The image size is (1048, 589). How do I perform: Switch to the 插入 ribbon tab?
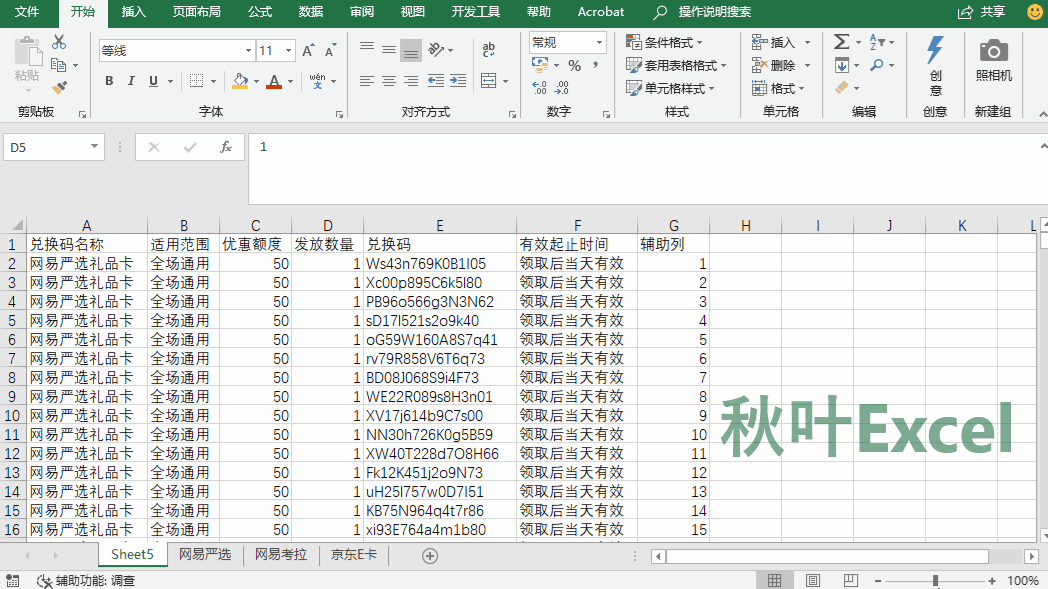coord(134,12)
